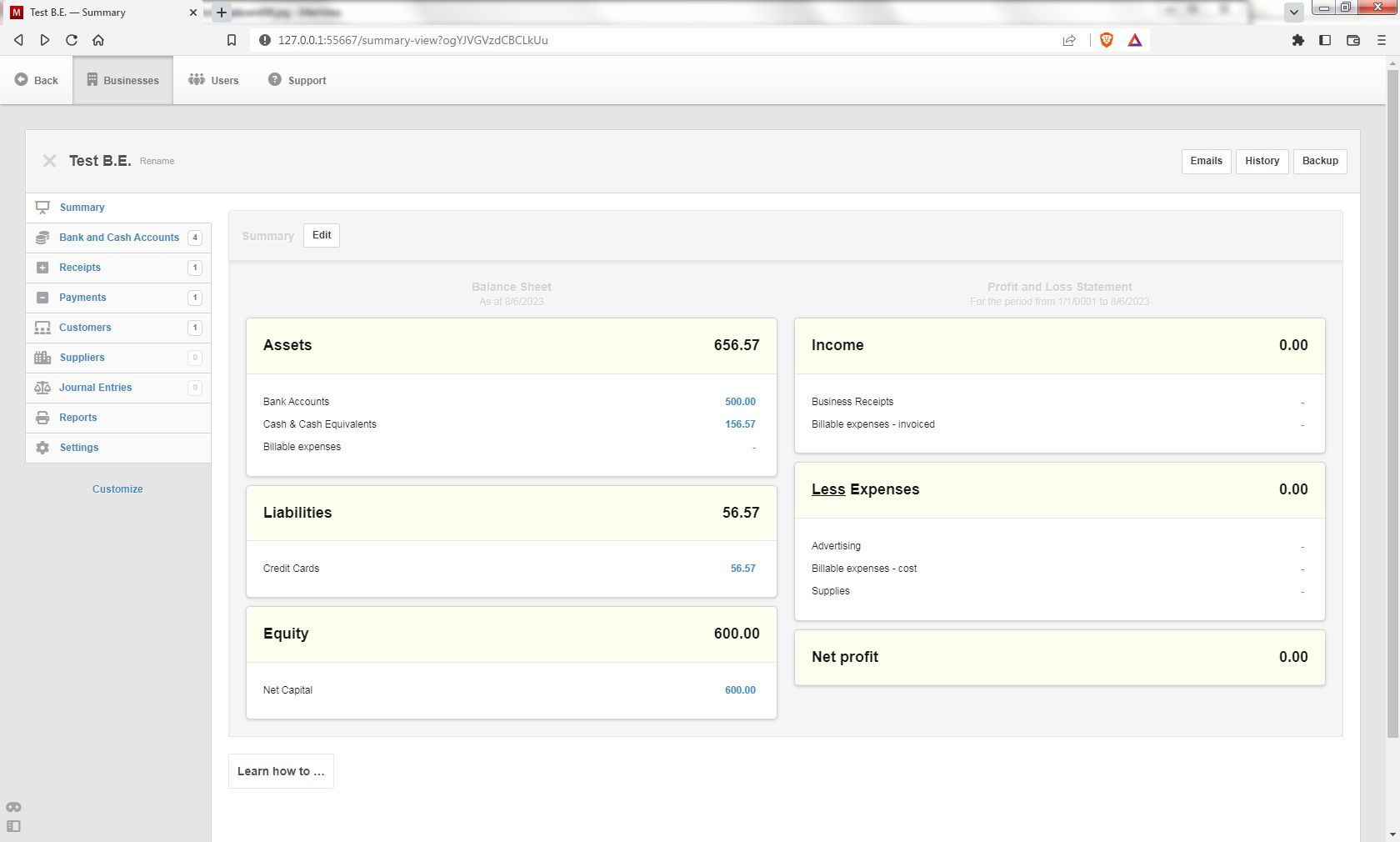Open the browser extensions puzzle icon
The image size is (1400, 842).
pyautogui.click(x=1297, y=40)
